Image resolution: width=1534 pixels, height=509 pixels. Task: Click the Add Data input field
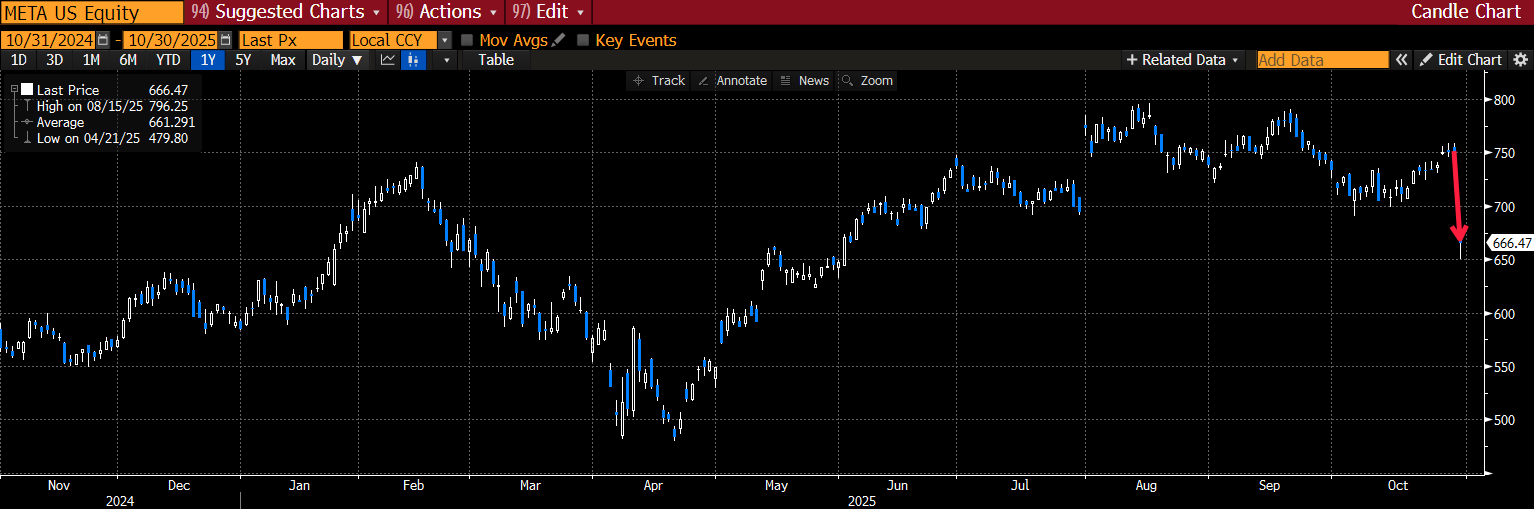[x=1322, y=60]
